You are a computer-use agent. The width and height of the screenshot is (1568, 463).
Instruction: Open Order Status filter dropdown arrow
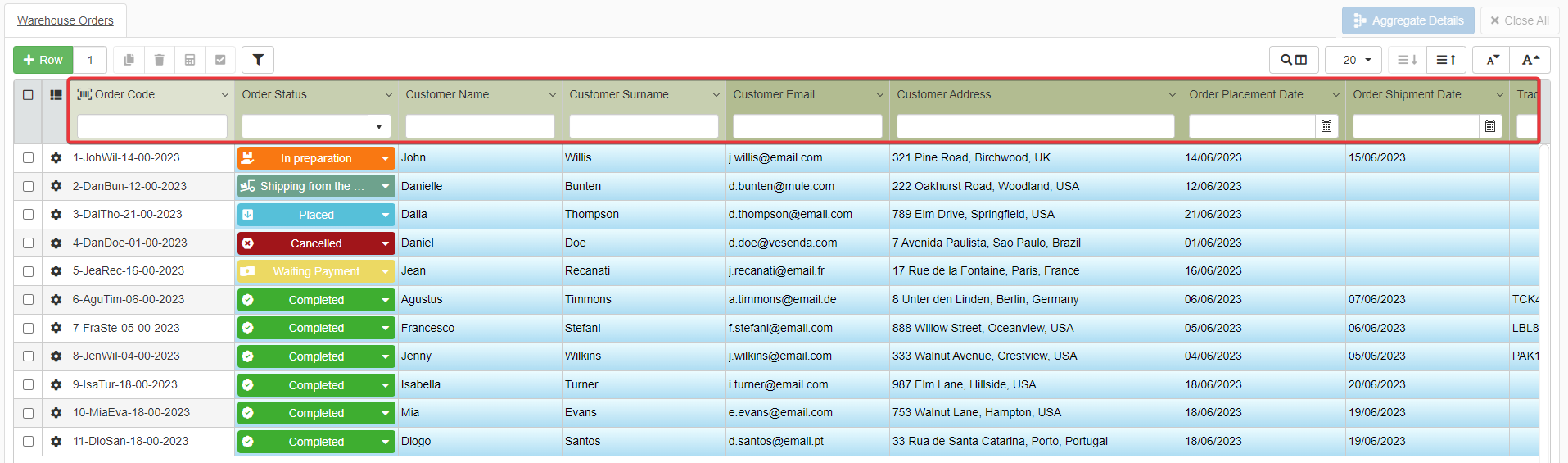tap(379, 126)
